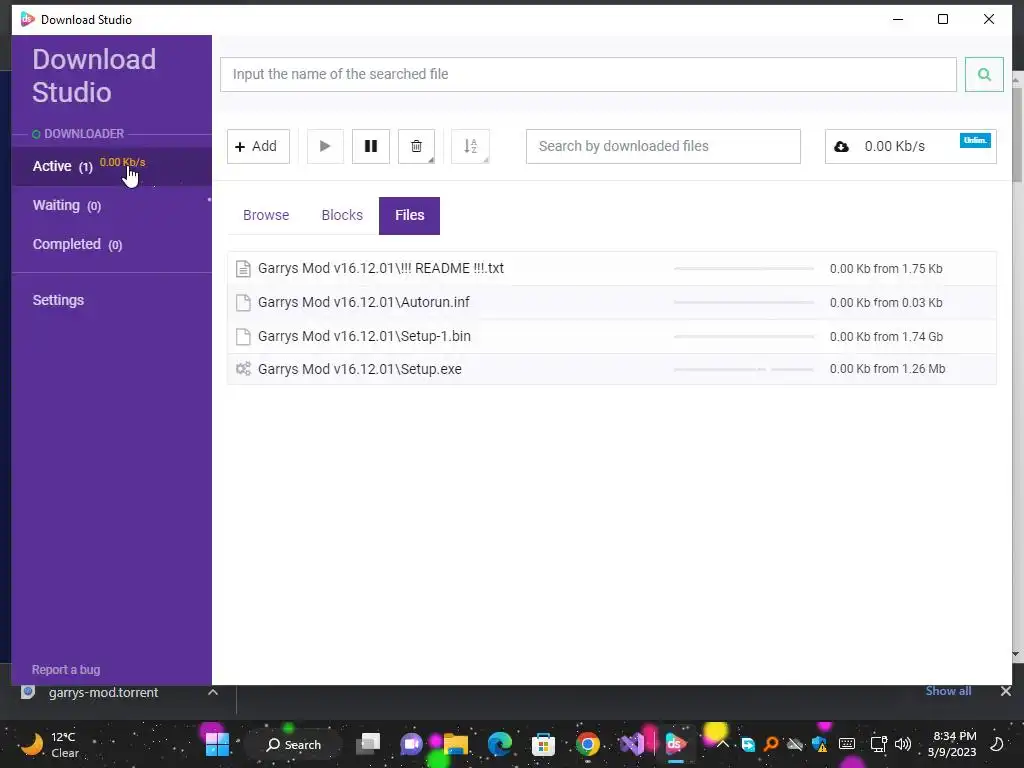Image resolution: width=1024 pixels, height=768 pixels.
Task: Click '0.00 Kb from 1.26 Mb' size text
Action: 887,369
